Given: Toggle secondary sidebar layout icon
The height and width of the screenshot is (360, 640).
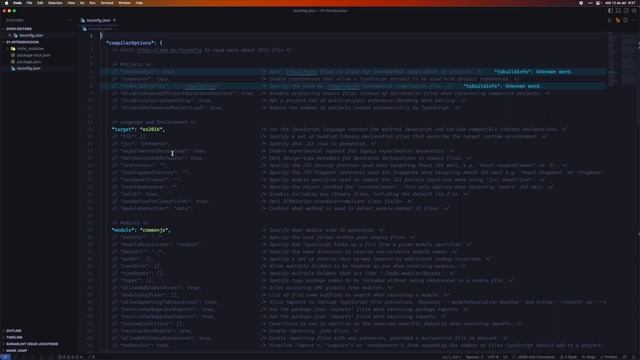Looking at the screenshot, I should pyautogui.click(x=626, y=11).
